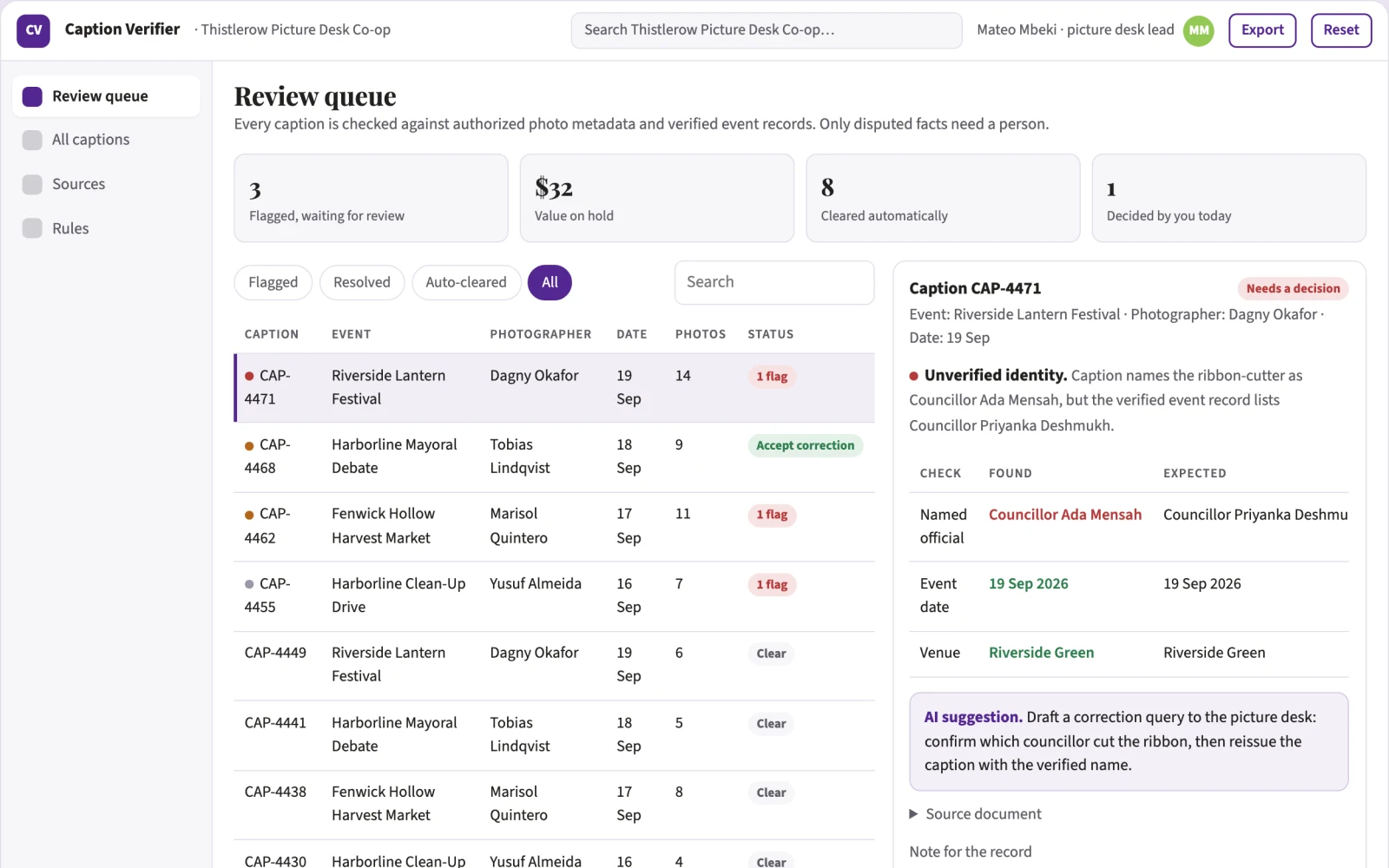This screenshot has width=1389, height=868.
Task: Select the Flagged filter tab
Action: pyautogui.click(x=273, y=282)
